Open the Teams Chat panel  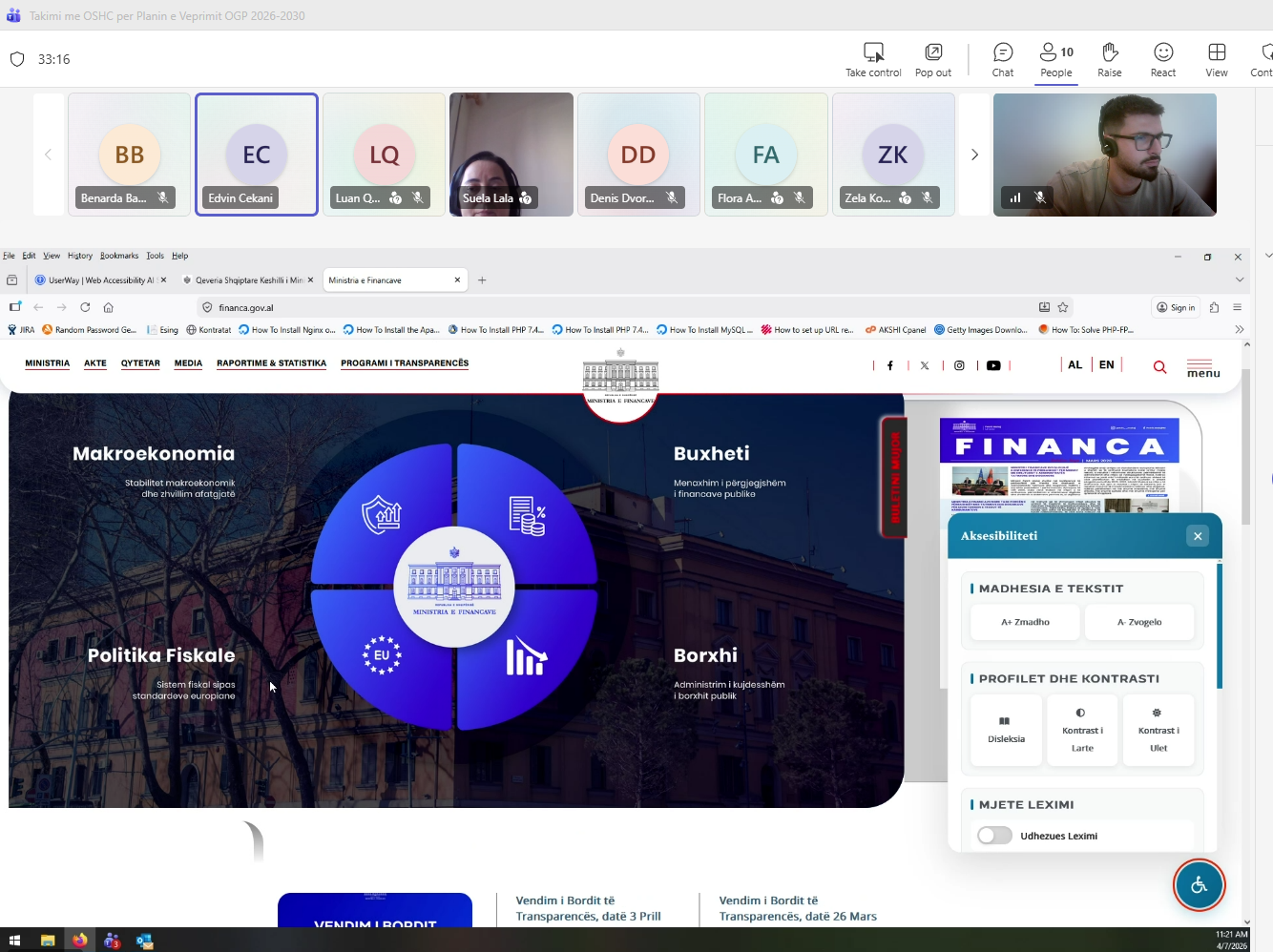tap(1002, 52)
